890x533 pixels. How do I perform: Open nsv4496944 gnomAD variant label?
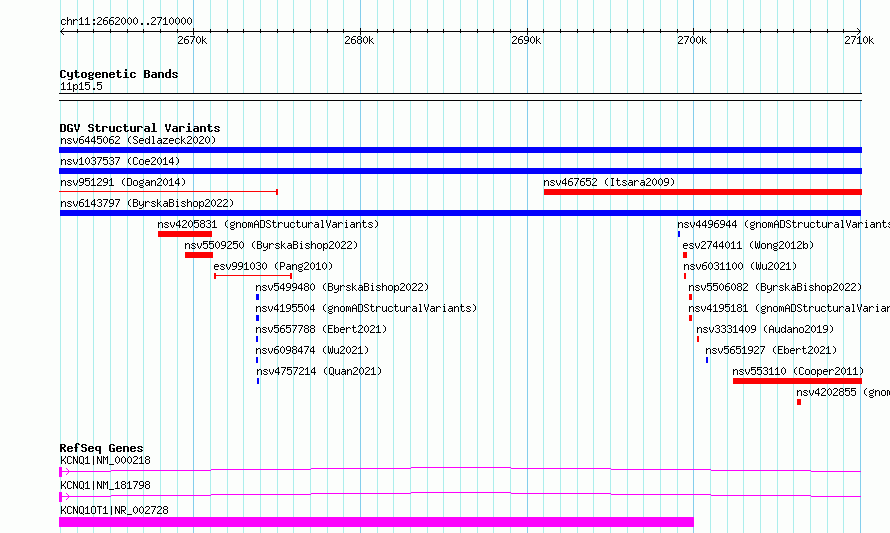coord(783,224)
